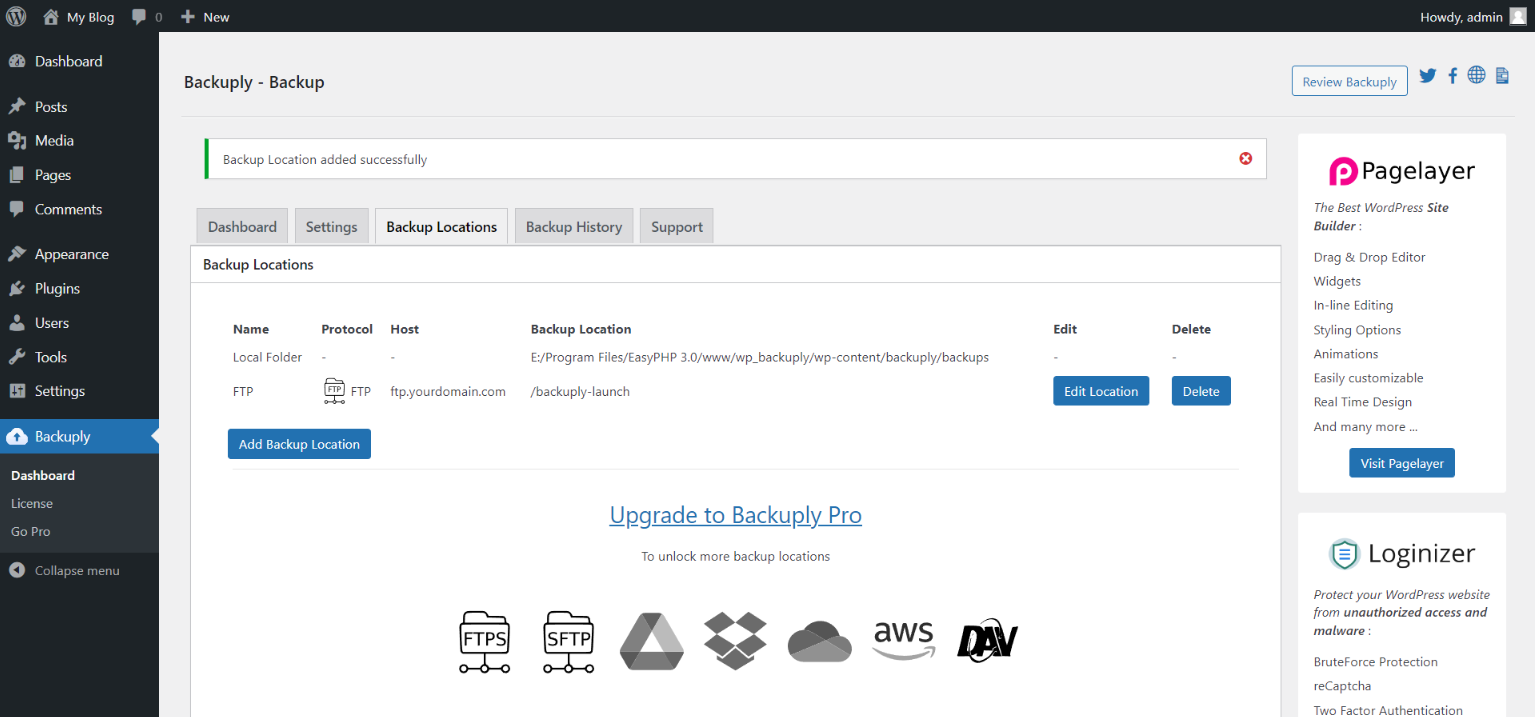Viewport: 1535px width, 717px height.
Task: Open the Settings tab of Backuply
Action: coord(331,226)
